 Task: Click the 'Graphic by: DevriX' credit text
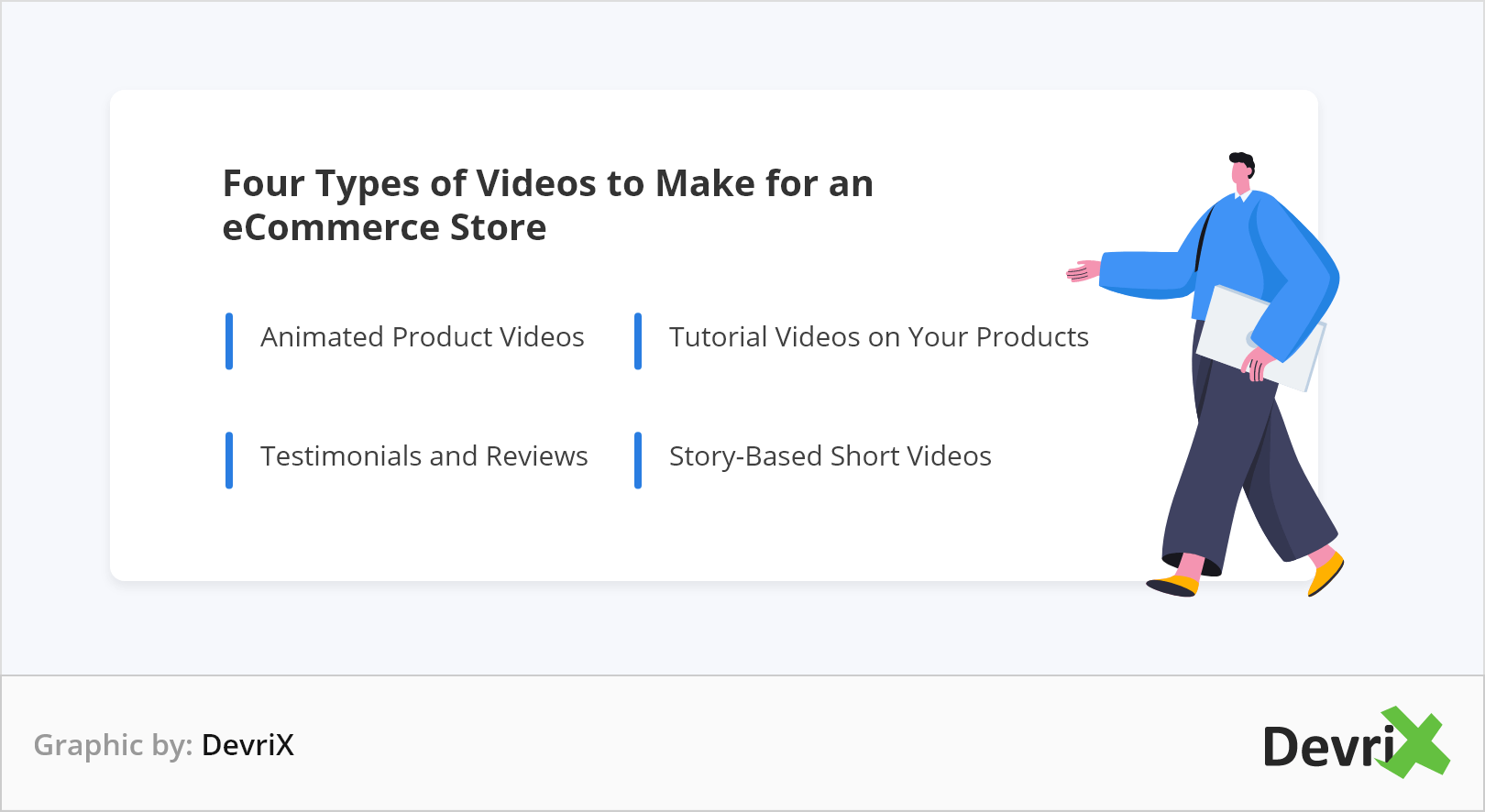coord(164,745)
